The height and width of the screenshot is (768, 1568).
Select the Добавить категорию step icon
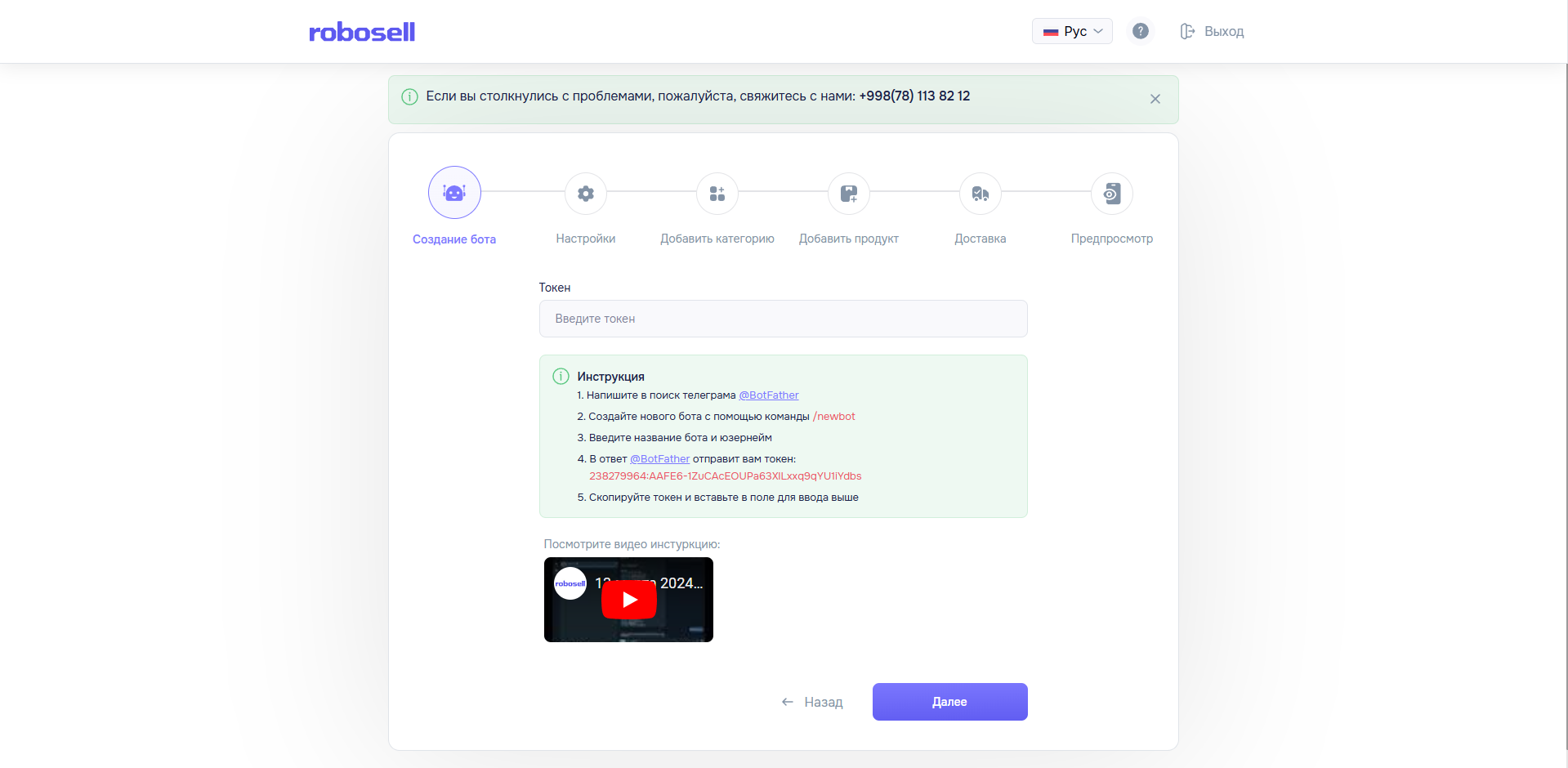717,194
